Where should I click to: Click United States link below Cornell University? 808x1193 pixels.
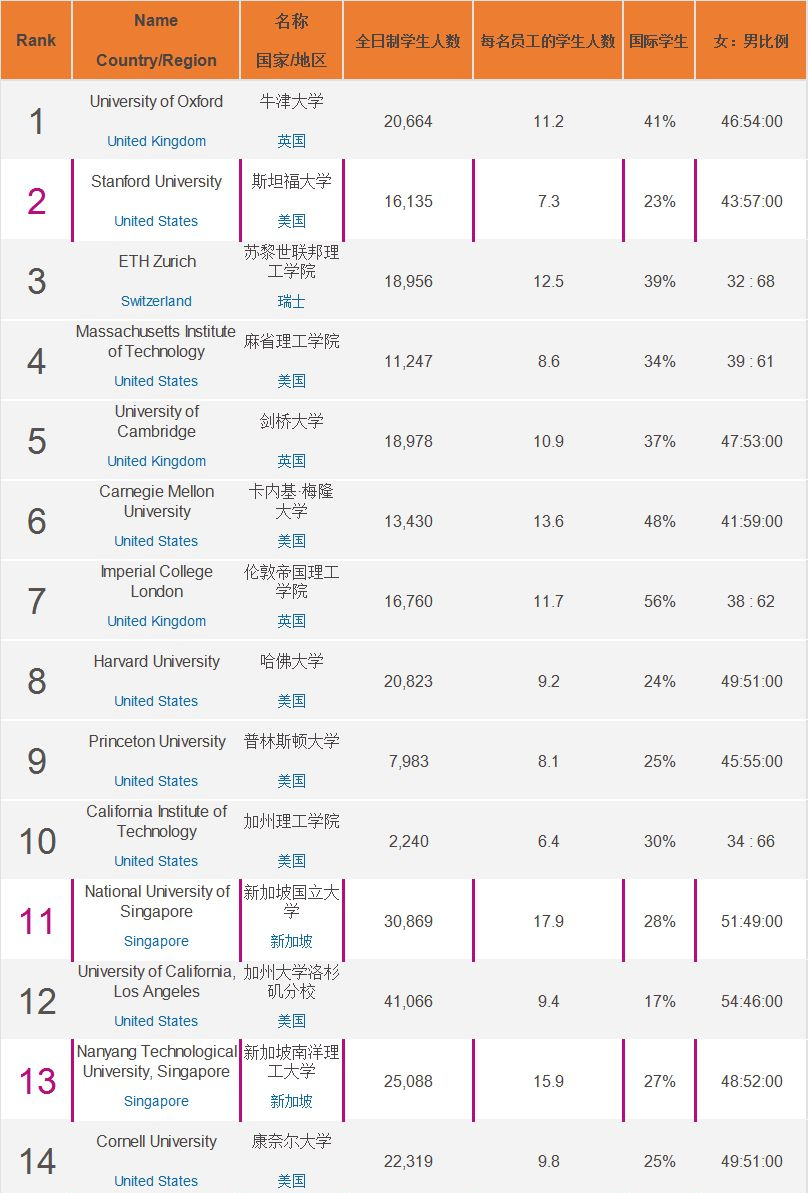point(156,1181)
